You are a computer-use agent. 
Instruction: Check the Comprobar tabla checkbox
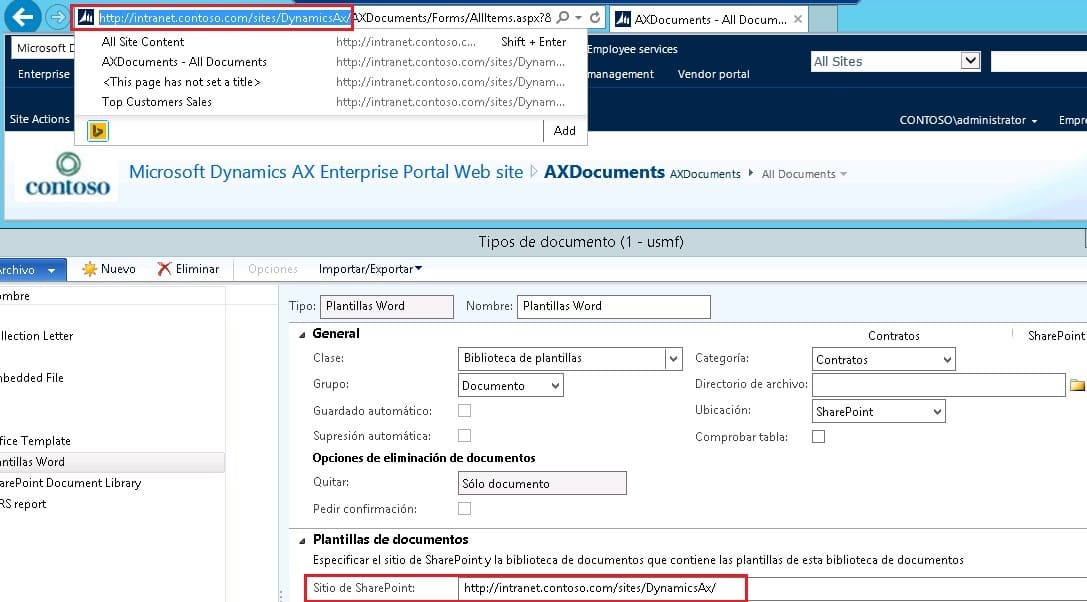[x=818, y=437]
